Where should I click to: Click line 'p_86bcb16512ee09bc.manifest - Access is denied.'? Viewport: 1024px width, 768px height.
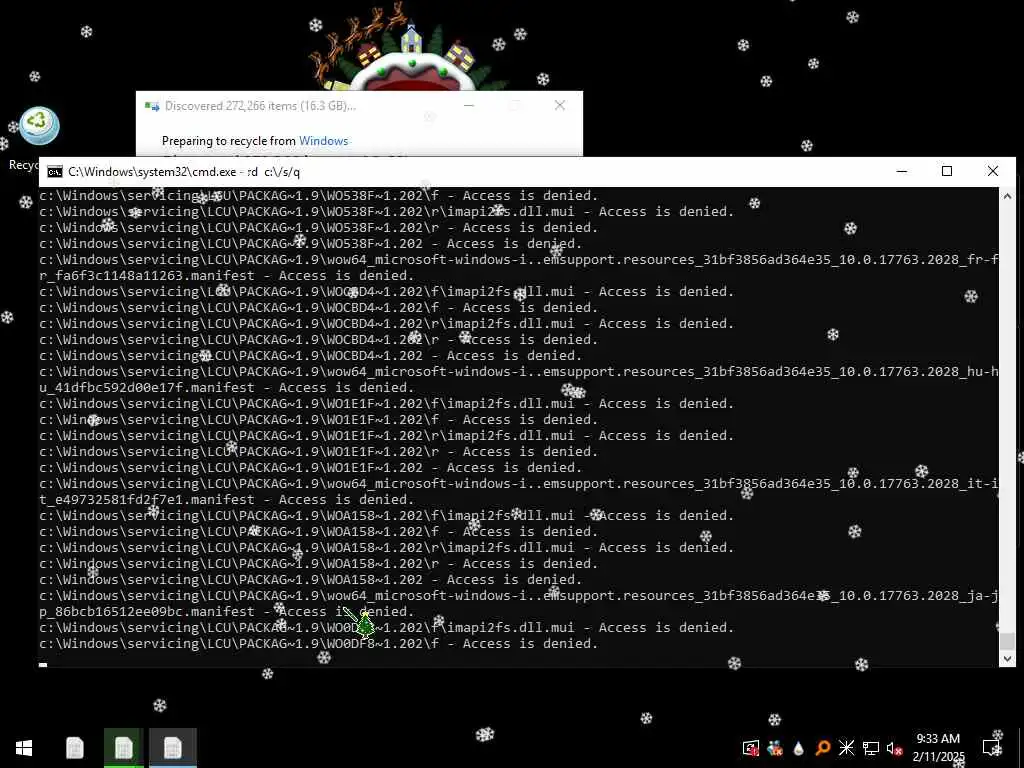point(227,612)
